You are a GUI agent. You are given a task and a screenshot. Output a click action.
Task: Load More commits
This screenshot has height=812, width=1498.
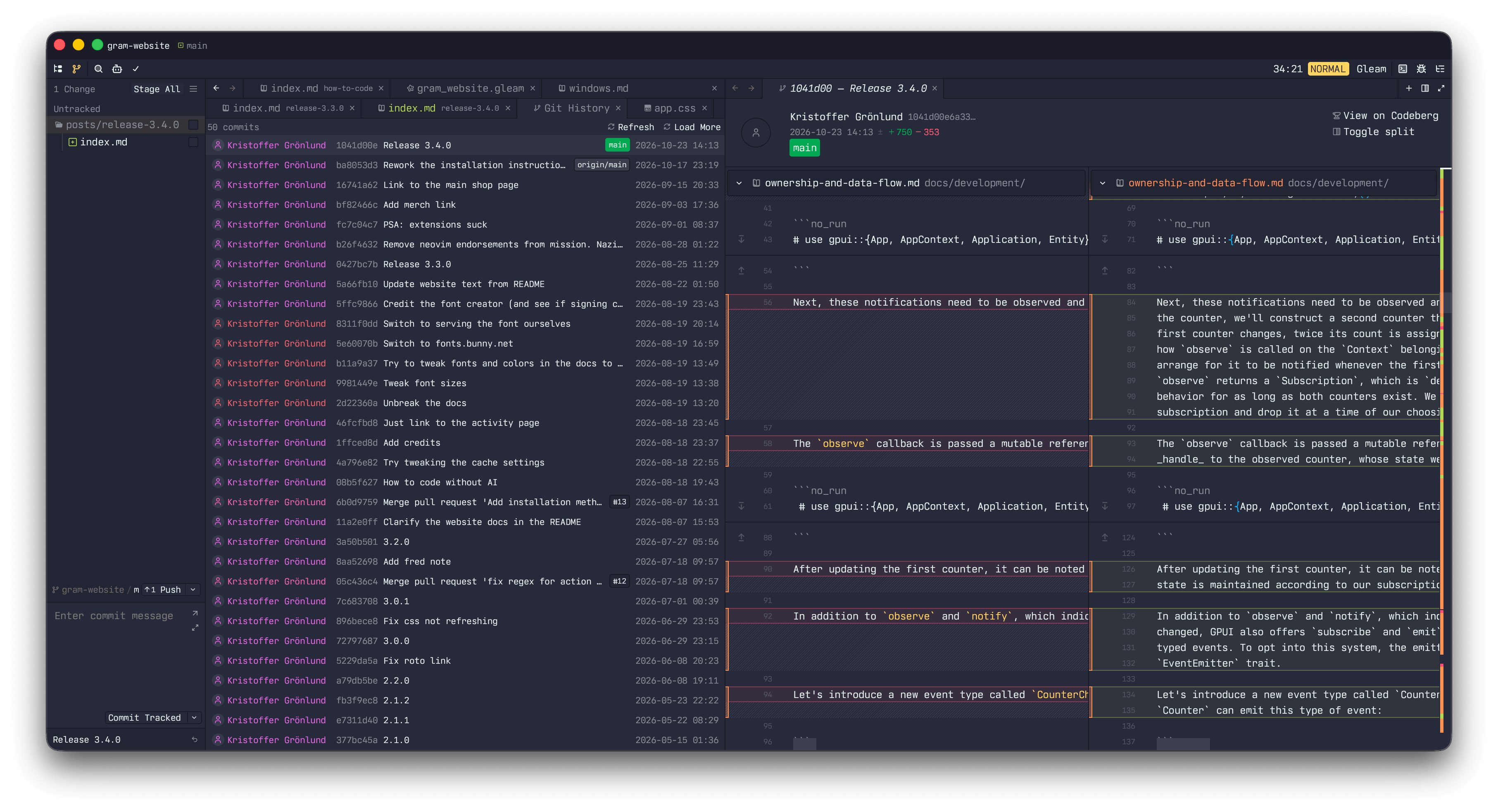(x=692, y=127)
